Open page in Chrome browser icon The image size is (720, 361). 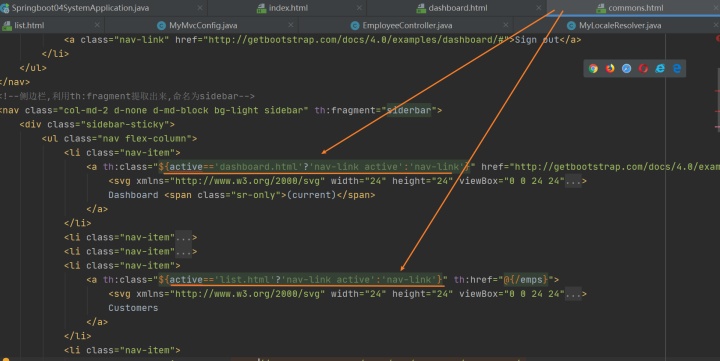593,68
